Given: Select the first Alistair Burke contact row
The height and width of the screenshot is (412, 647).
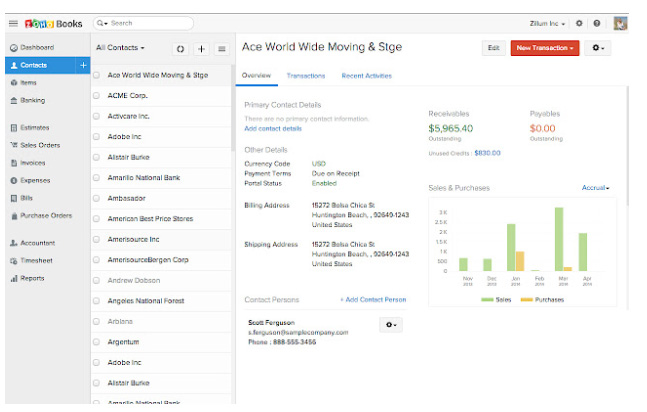Looking at the screenshot, I should [x=161, y=158].
